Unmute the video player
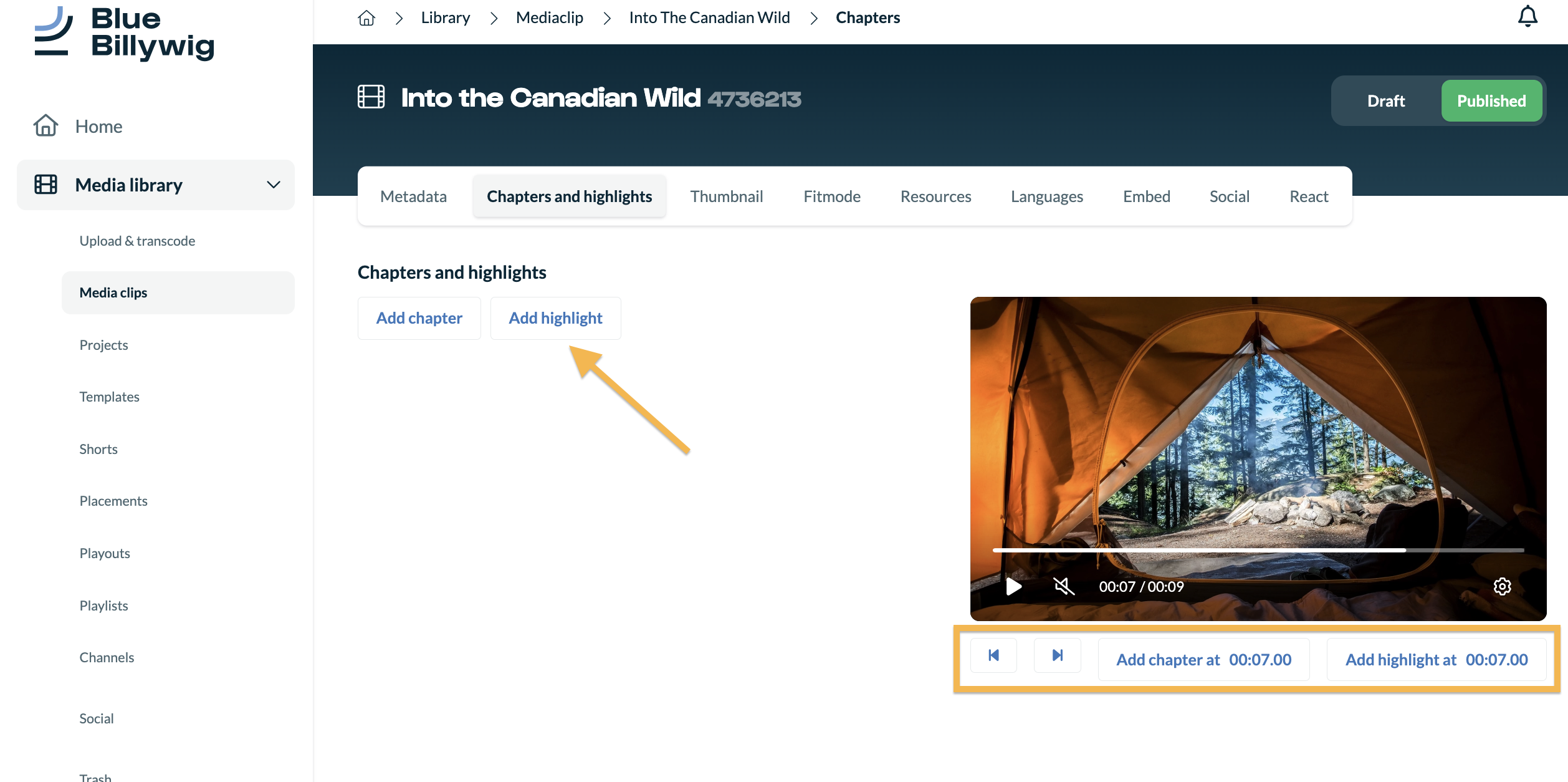 point(1064,586)
